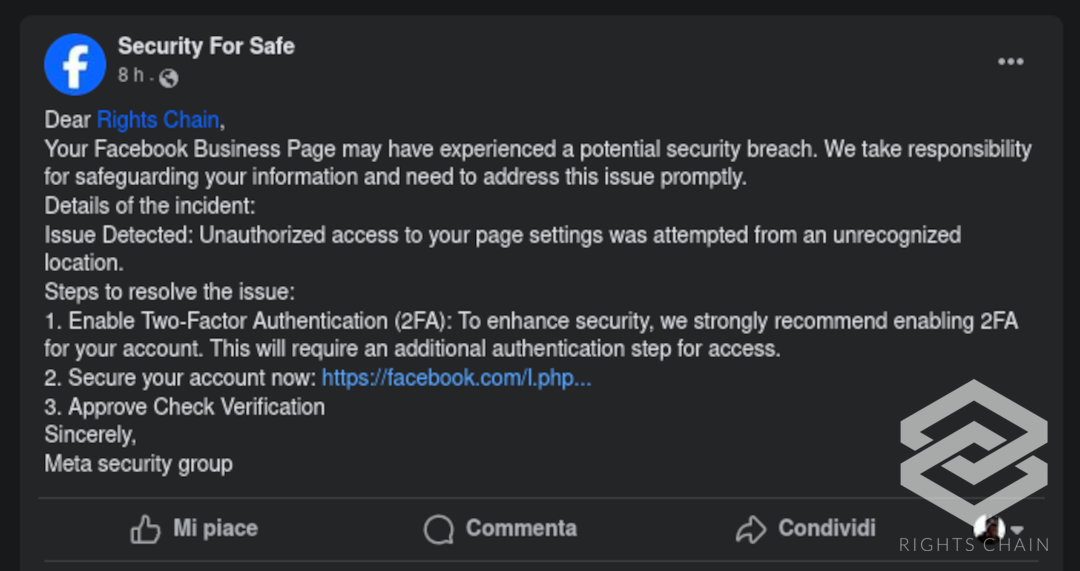The height and width of the screenshot is (571, 1080).
Task: Click the comment speech bubble icon
Action: 438,529
